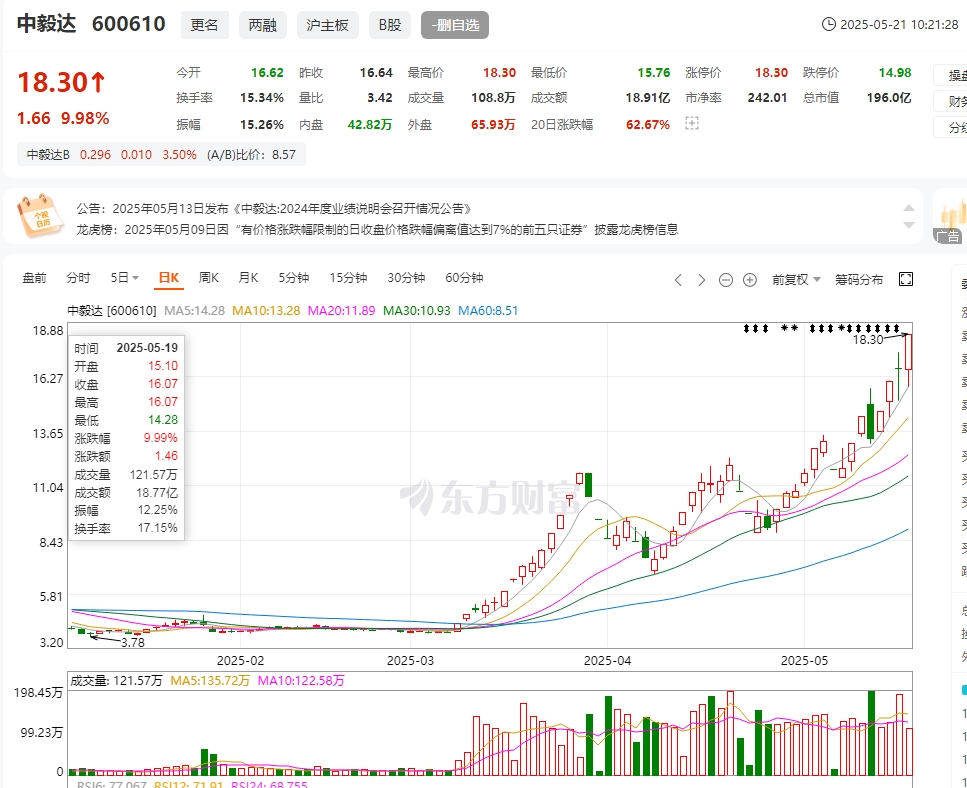The width and height of the screenshot is (967, 788).
Task: Click the volume MA5:135.72万 label
Action: [x=210, y=681]
